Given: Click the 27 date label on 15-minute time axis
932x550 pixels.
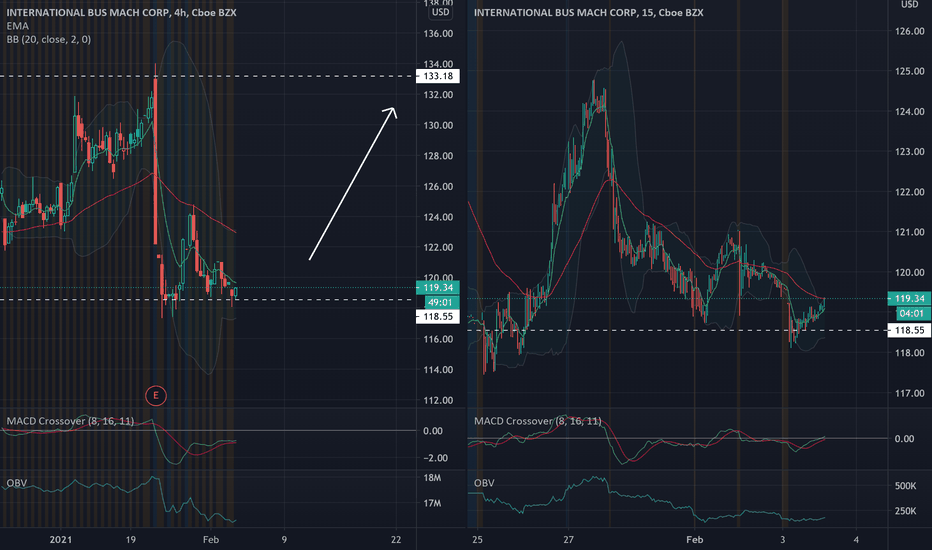Looking at the screenshot, I should (569, 540).
